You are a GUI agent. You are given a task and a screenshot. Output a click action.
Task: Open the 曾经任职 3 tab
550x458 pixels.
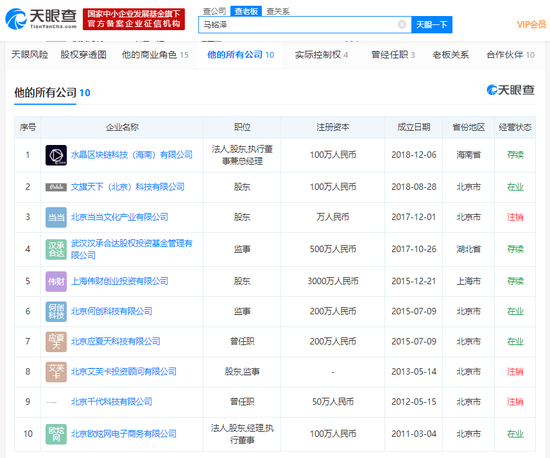click(393, 55)
